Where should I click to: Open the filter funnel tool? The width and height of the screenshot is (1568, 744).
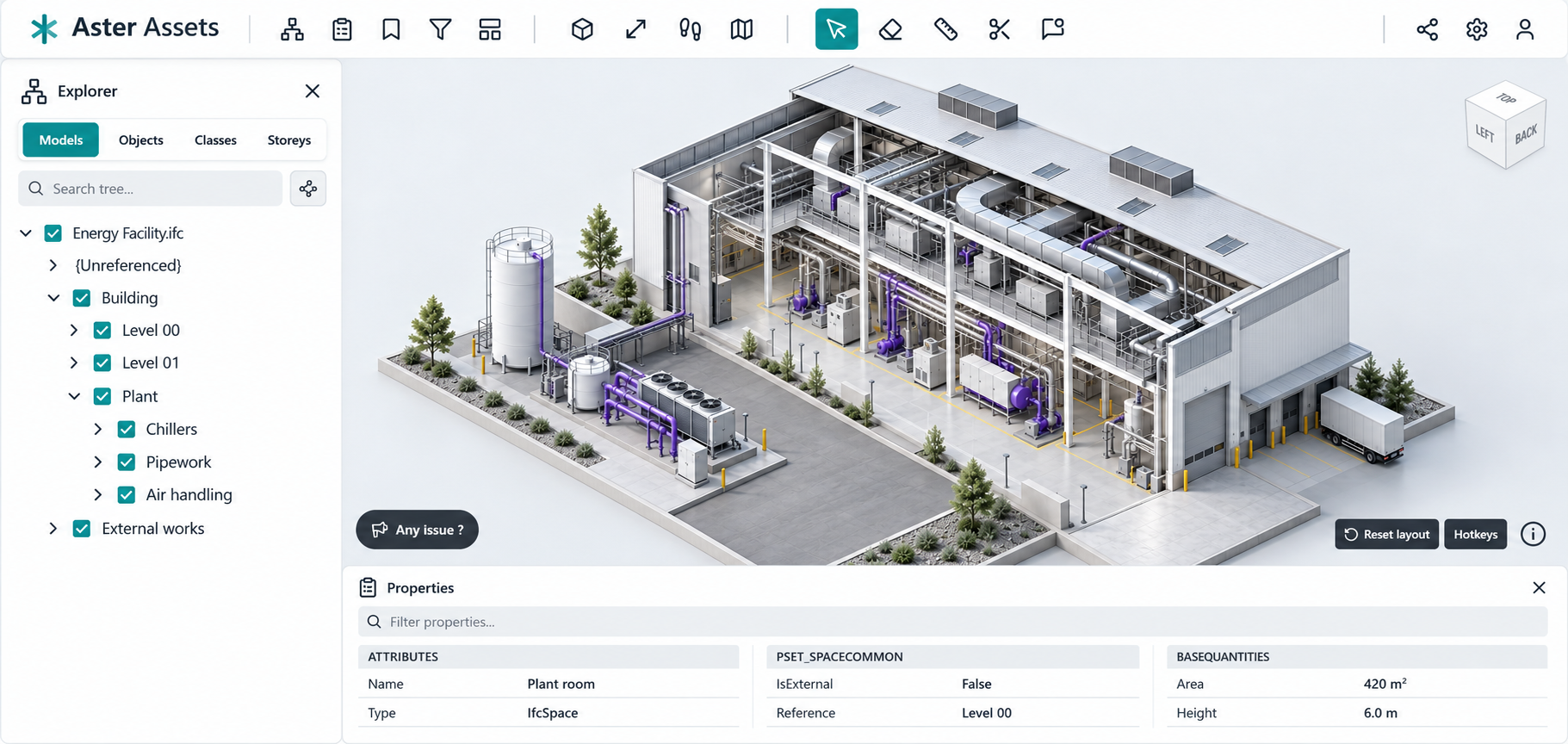440,29
